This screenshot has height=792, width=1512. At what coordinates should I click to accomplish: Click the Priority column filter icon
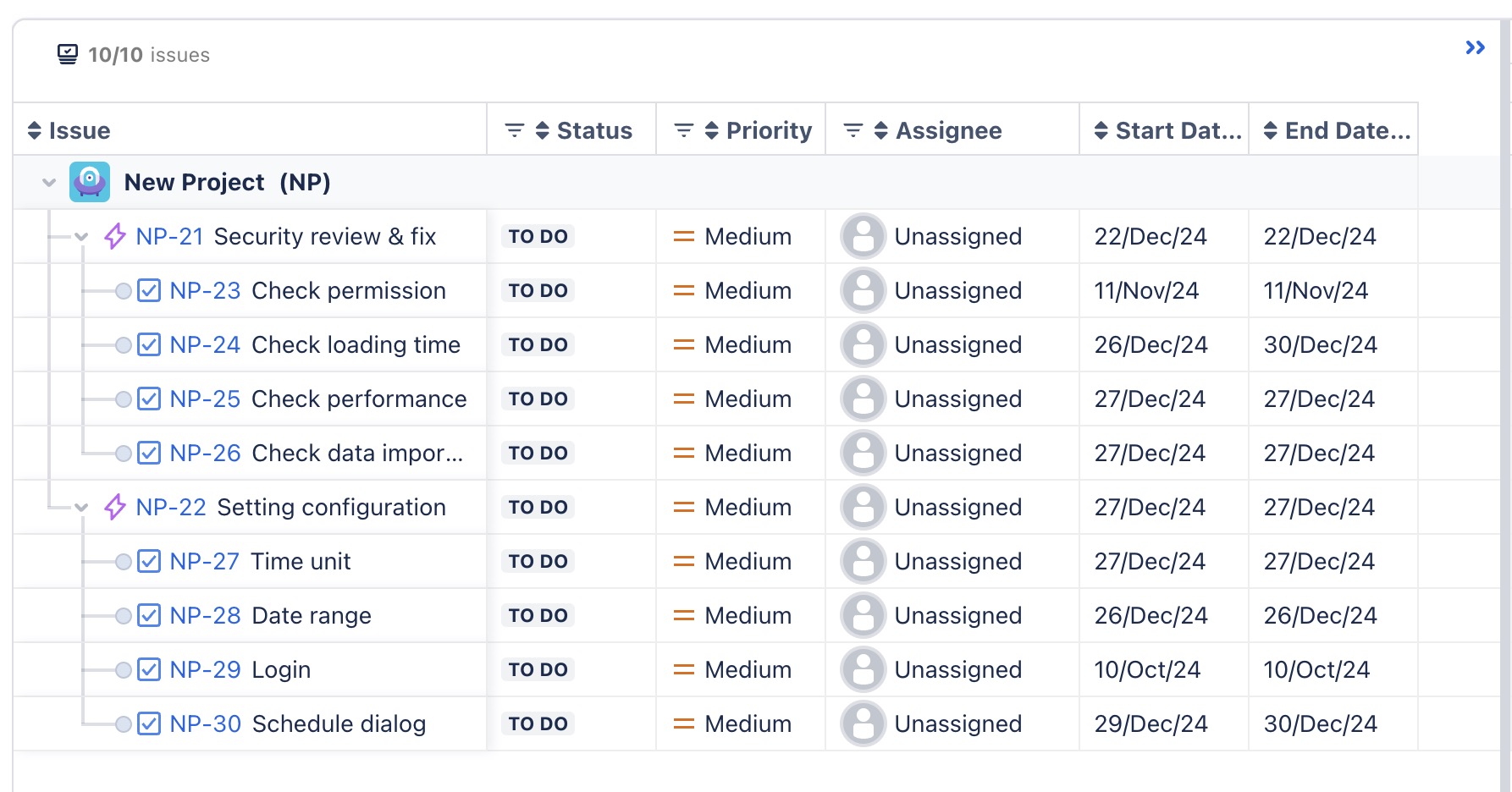pyautogui.click(x=683, y=130)
